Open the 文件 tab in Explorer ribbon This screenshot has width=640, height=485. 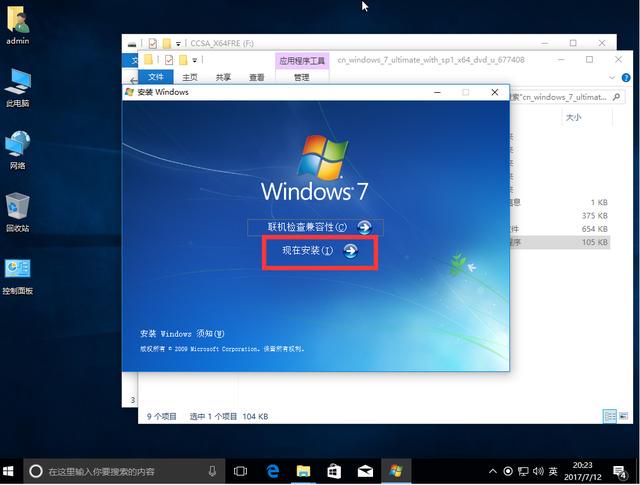(x=156, y=77)
